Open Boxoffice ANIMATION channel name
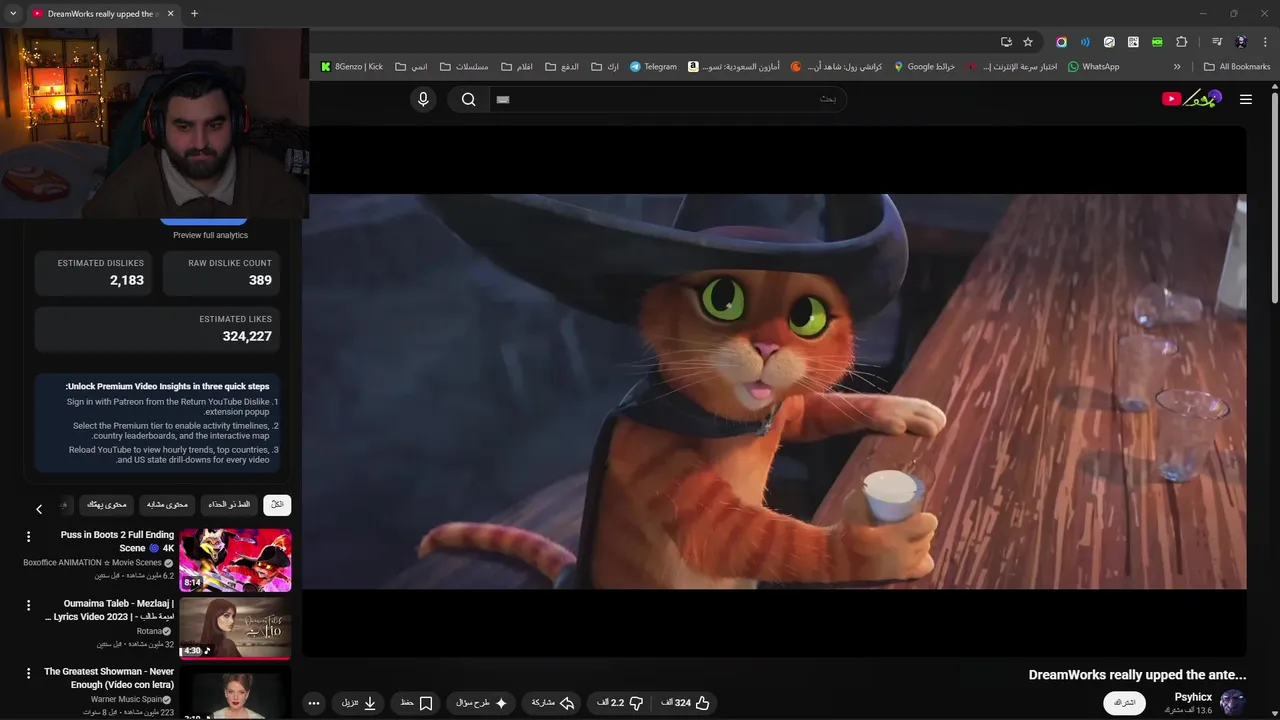This screenshot has width=1280, height=720. 92,563
